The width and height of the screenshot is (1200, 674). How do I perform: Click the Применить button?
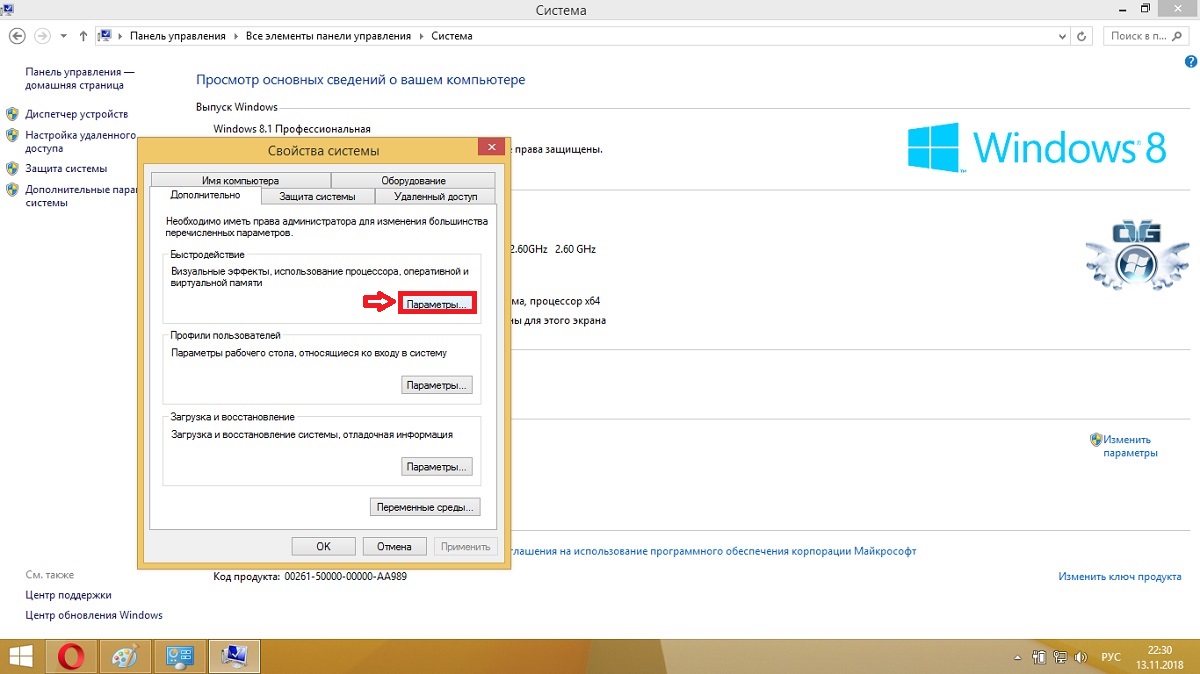[464, 546]
